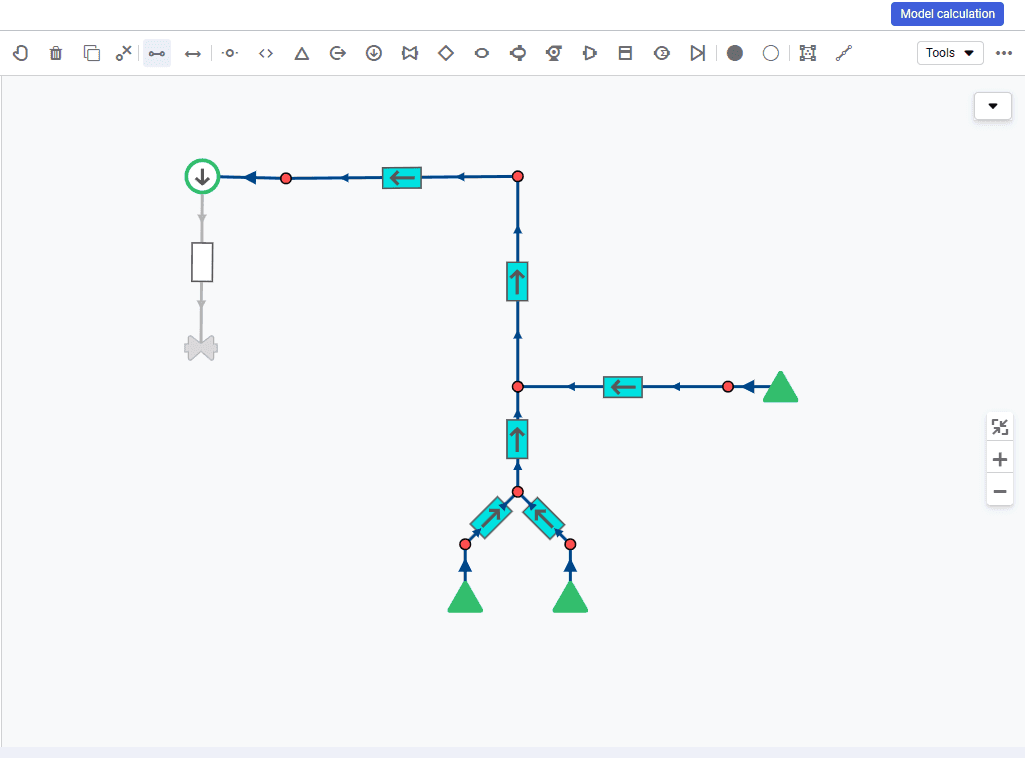Select the tank rectangle tool
Viewport: 1025px width, 758px height.
tap(626, 53)
